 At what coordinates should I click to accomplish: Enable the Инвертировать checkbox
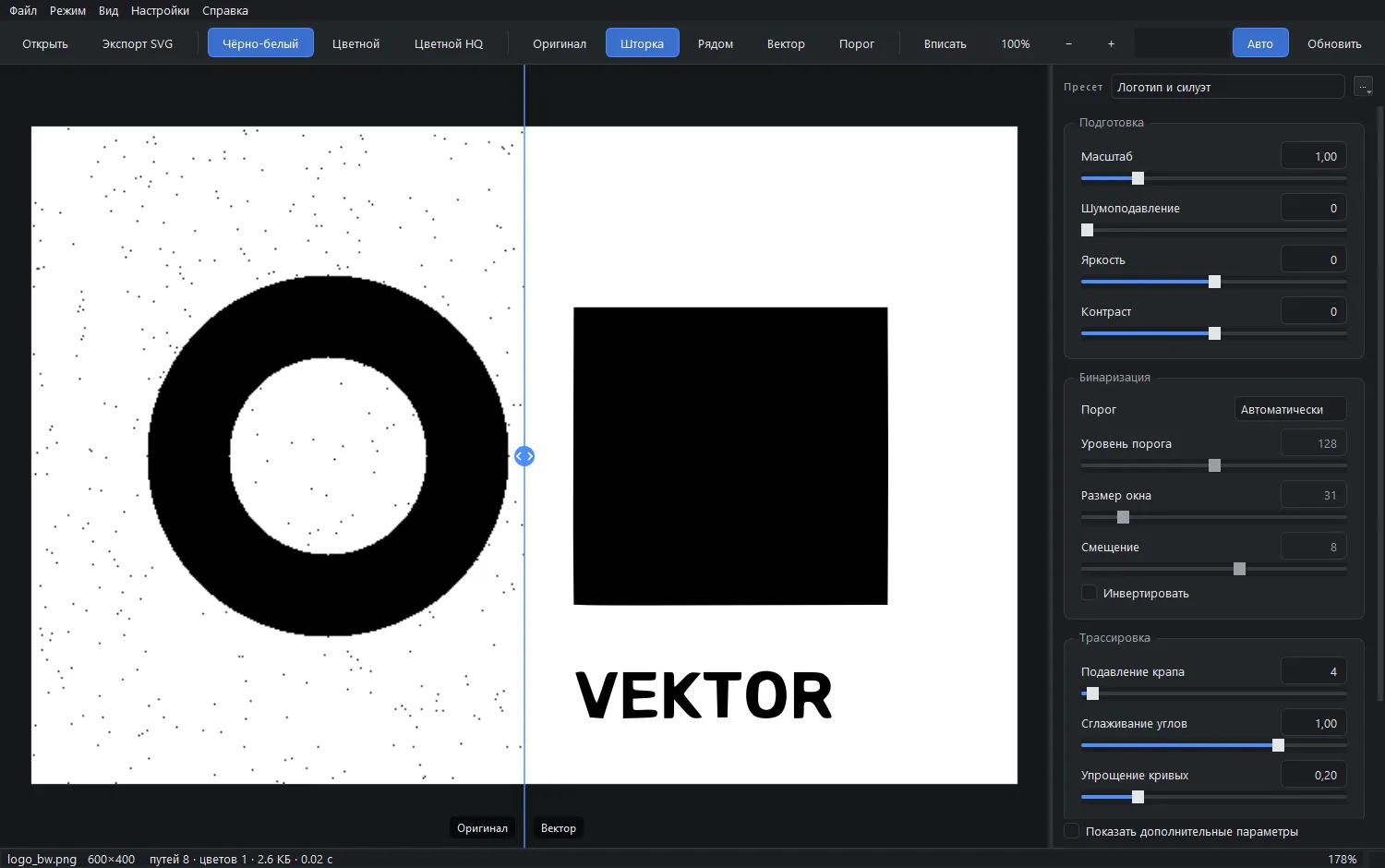(1090, 593)
